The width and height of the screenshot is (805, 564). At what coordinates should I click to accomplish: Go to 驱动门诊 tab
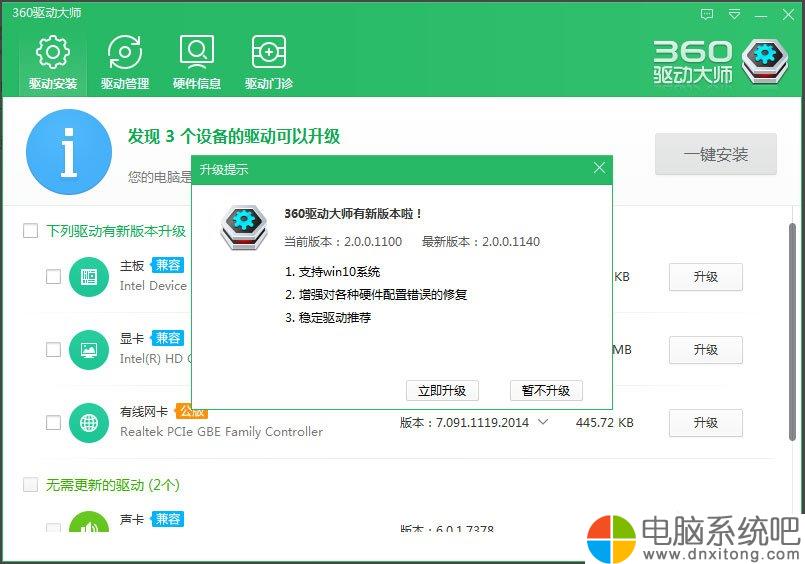click(269, 63)
